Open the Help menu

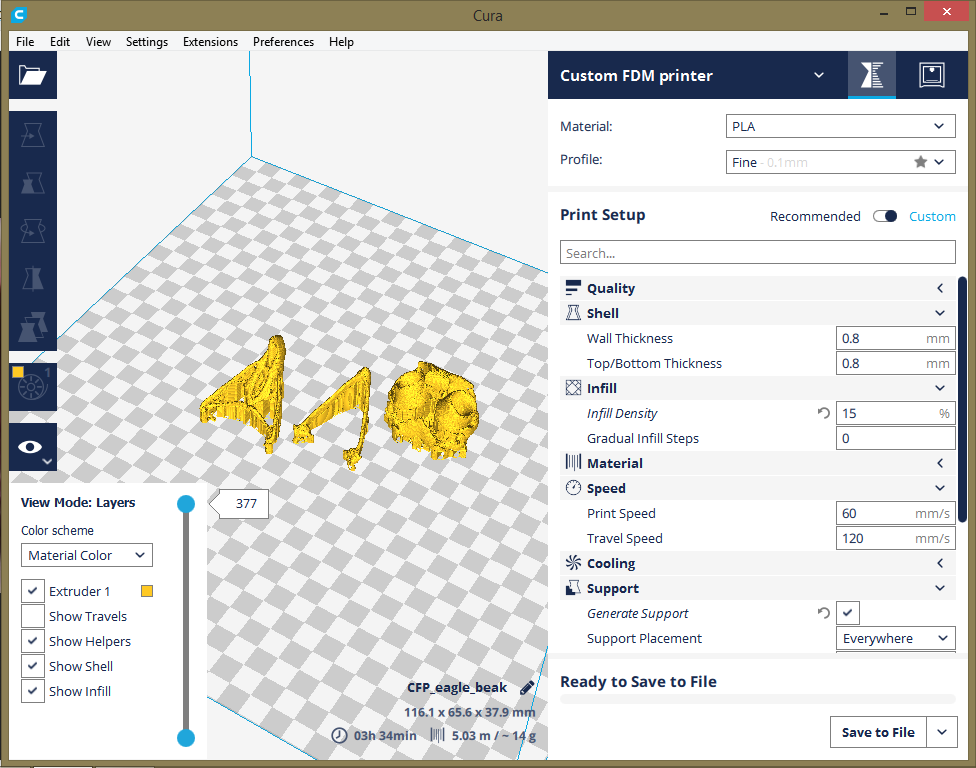point(341,42)
